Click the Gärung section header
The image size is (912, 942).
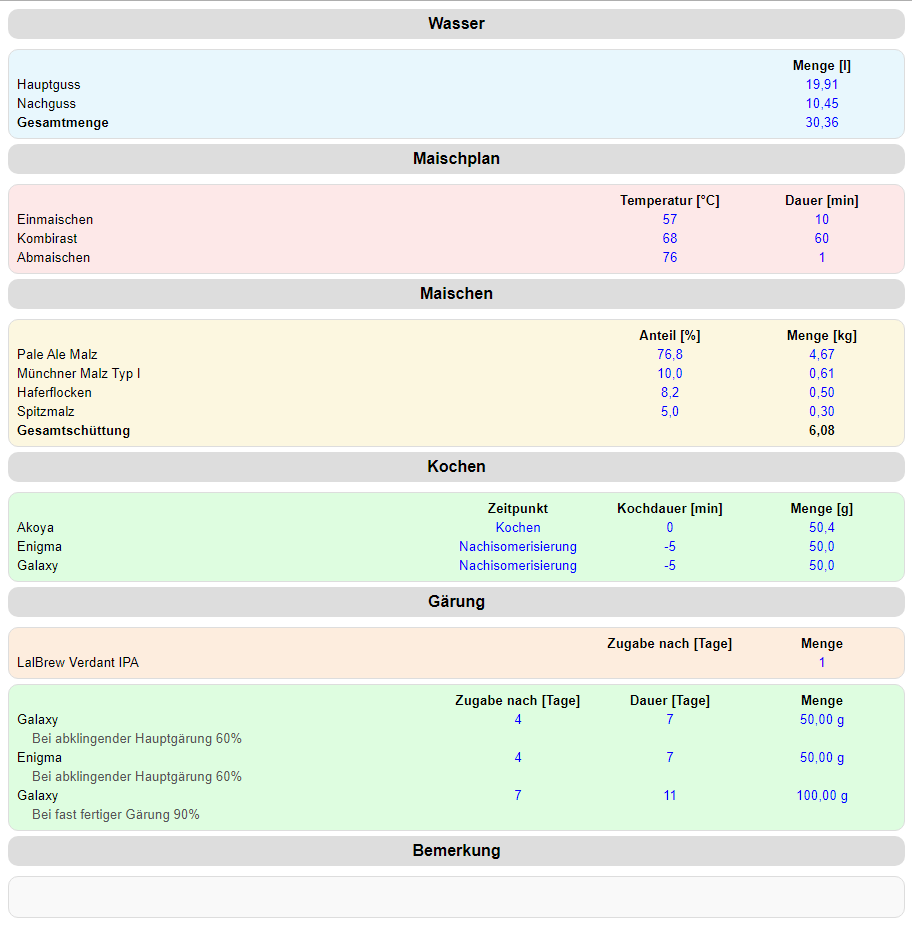click(x=456, y=602)
